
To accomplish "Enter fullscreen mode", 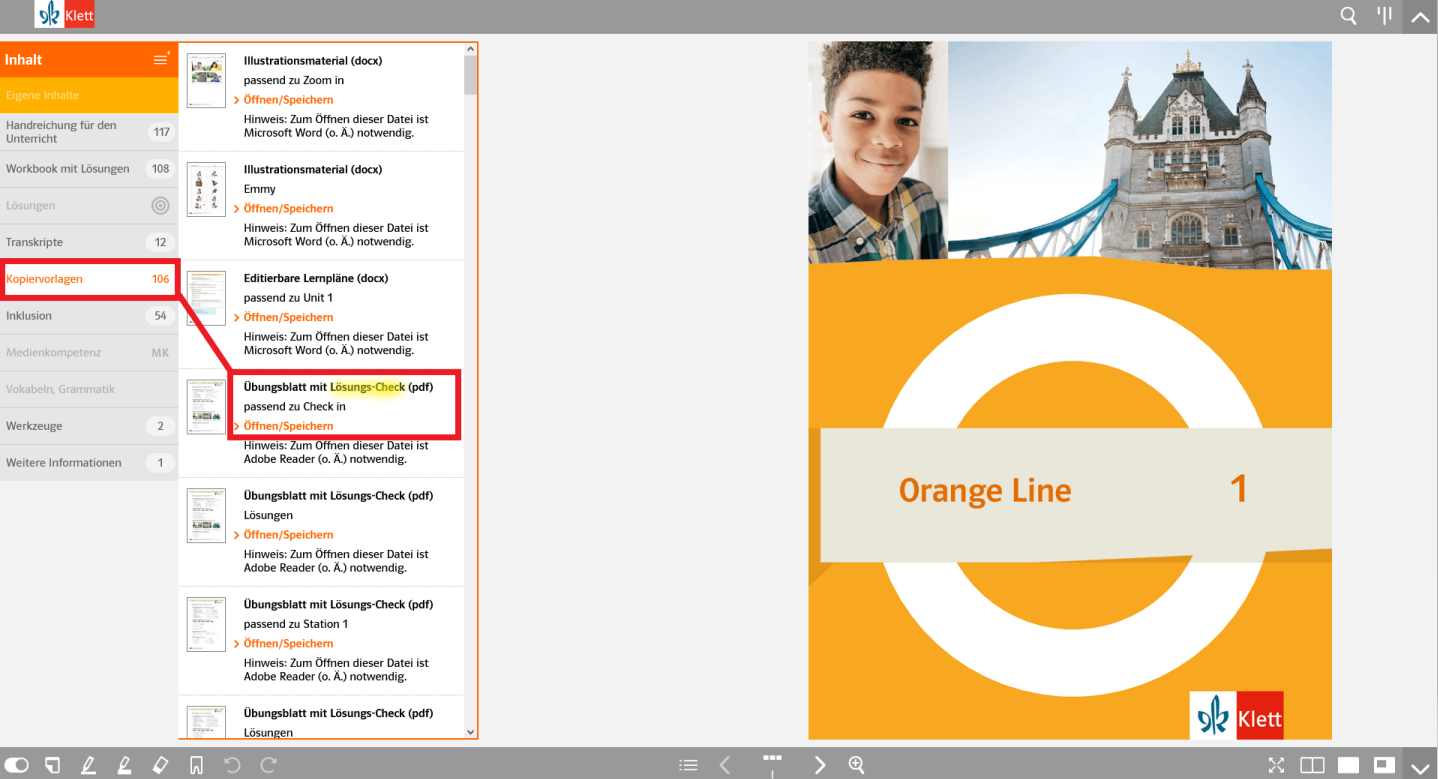I will point(1276,765).
